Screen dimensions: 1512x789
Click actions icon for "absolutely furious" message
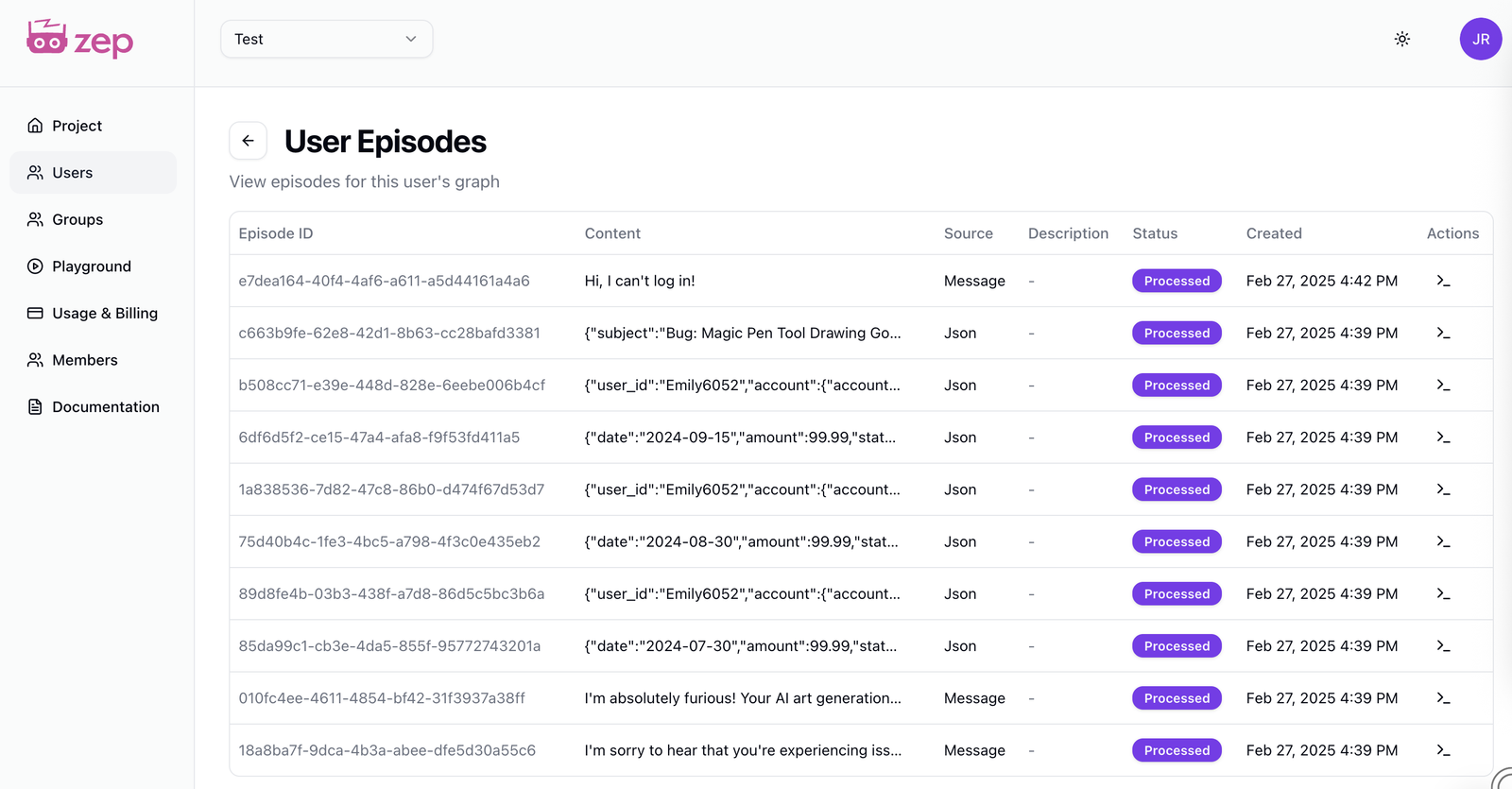(x=1442, y=698)
